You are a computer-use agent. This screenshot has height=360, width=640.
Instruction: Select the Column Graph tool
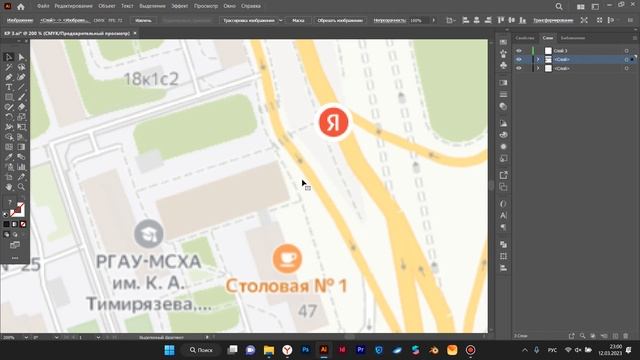click(x=21, y=167)
